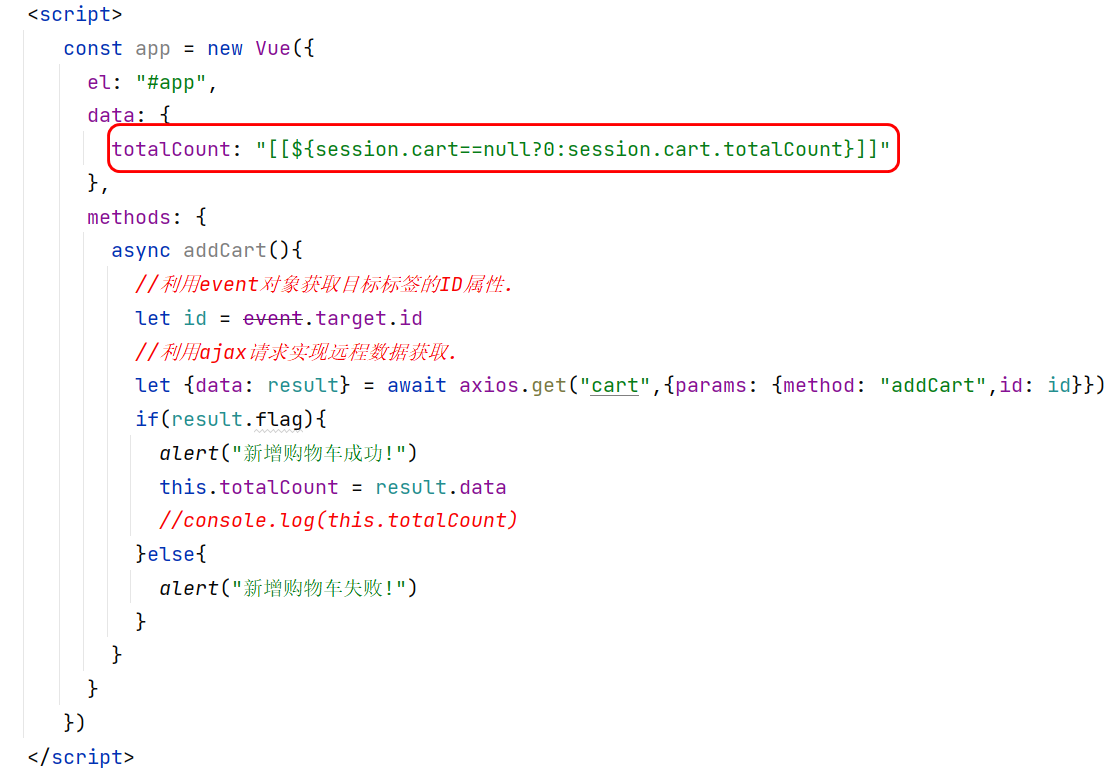This screenshot has height=771, width=1115.
Task: Click the totalCount session.cart expression string
Action: [572, 149]
